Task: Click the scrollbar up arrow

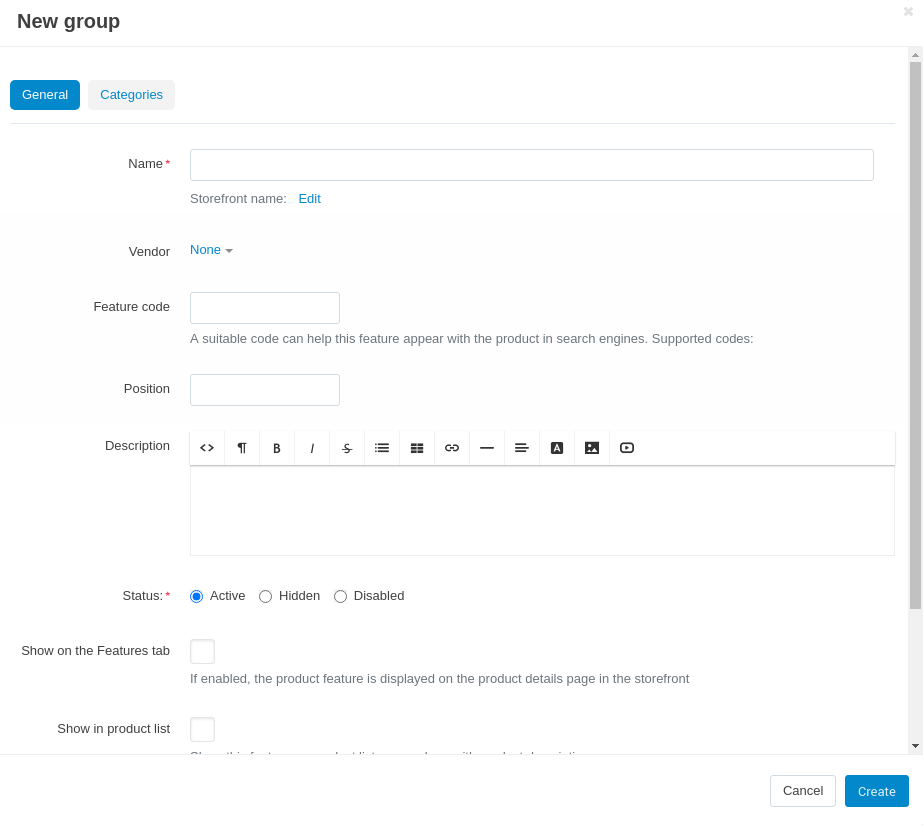Action: [915, 55]
